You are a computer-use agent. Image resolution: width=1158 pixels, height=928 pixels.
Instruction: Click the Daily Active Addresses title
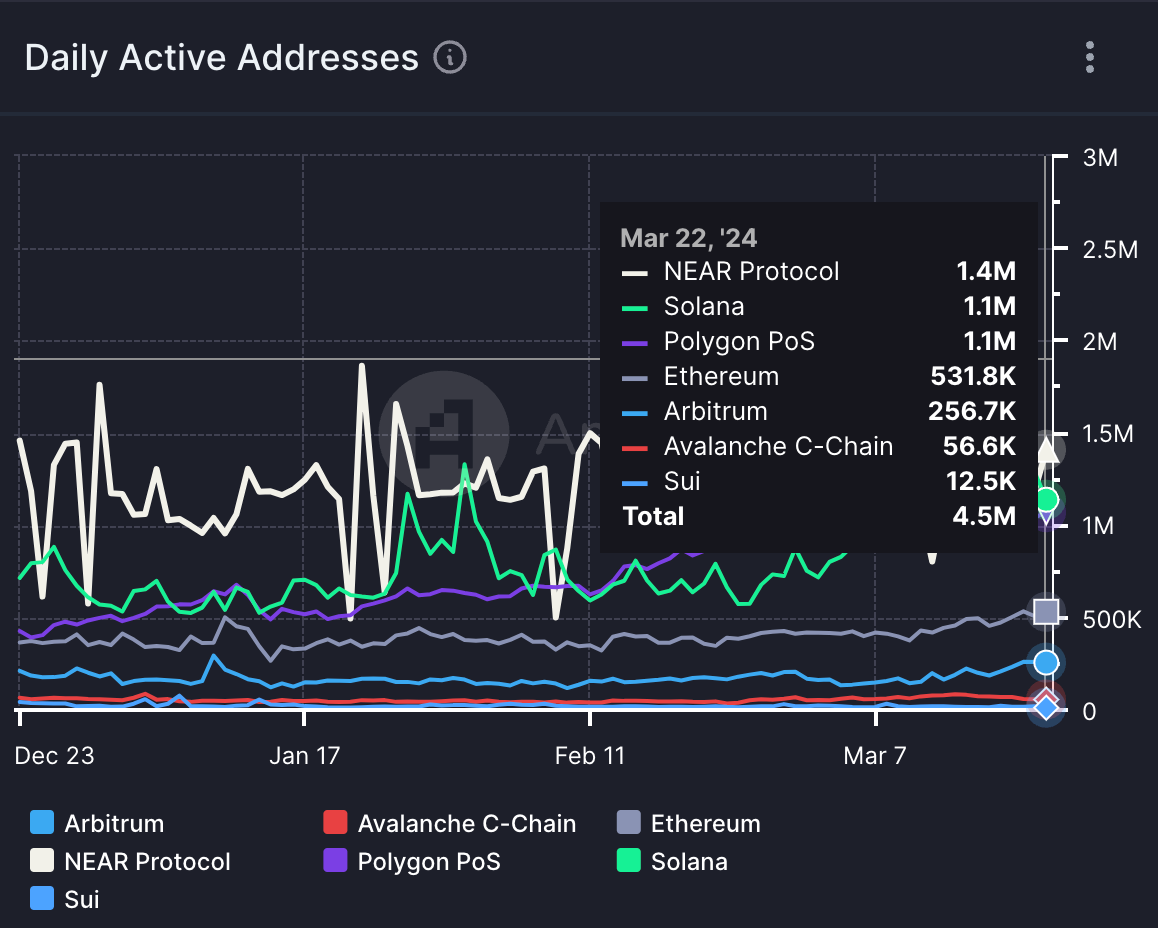[222, 58]
